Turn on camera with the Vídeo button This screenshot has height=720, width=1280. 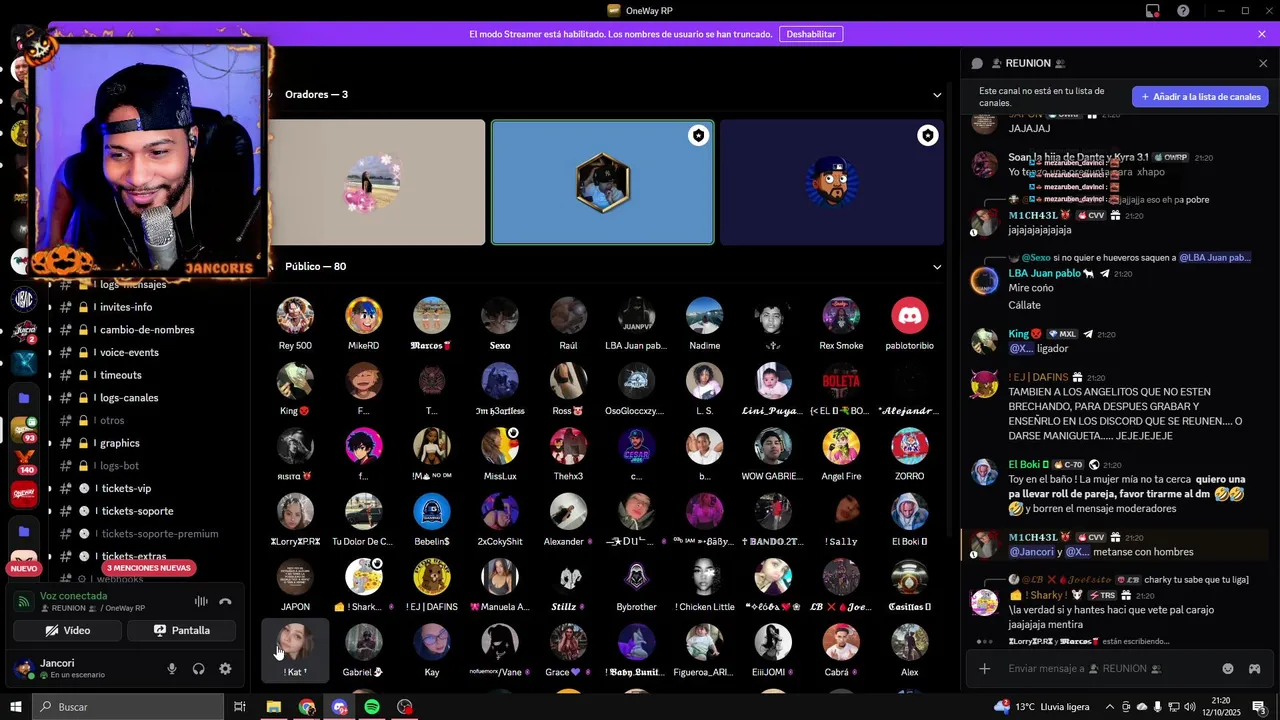click(x=68, y=631)
